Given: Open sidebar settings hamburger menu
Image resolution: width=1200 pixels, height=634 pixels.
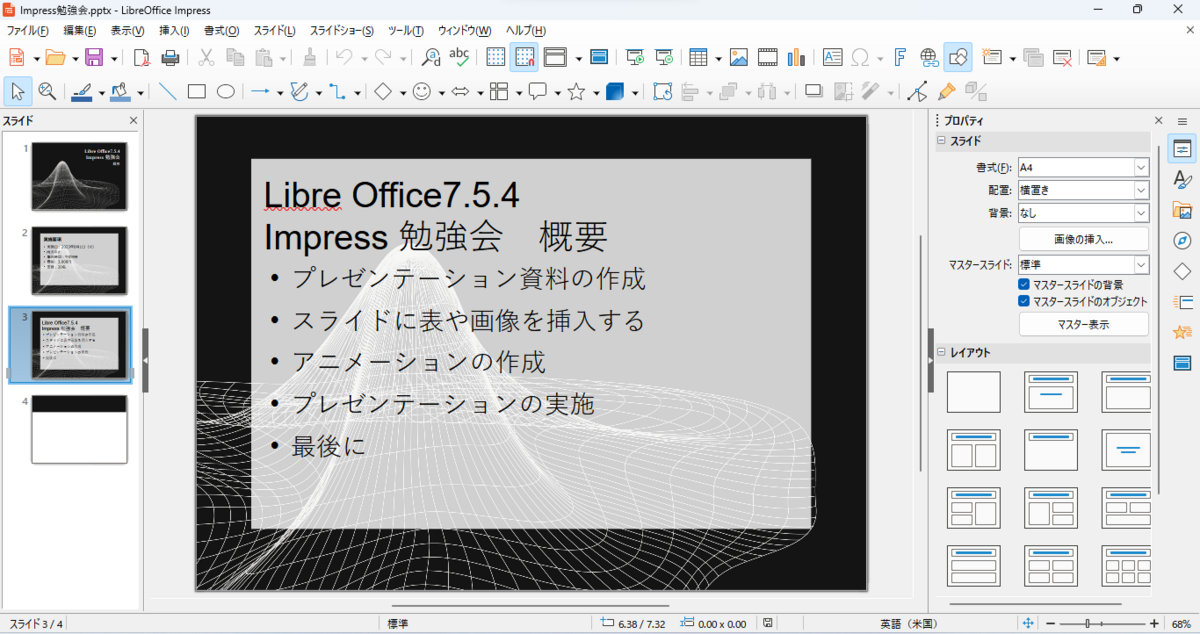Looking at the screenshot, I should (1182, 120).
